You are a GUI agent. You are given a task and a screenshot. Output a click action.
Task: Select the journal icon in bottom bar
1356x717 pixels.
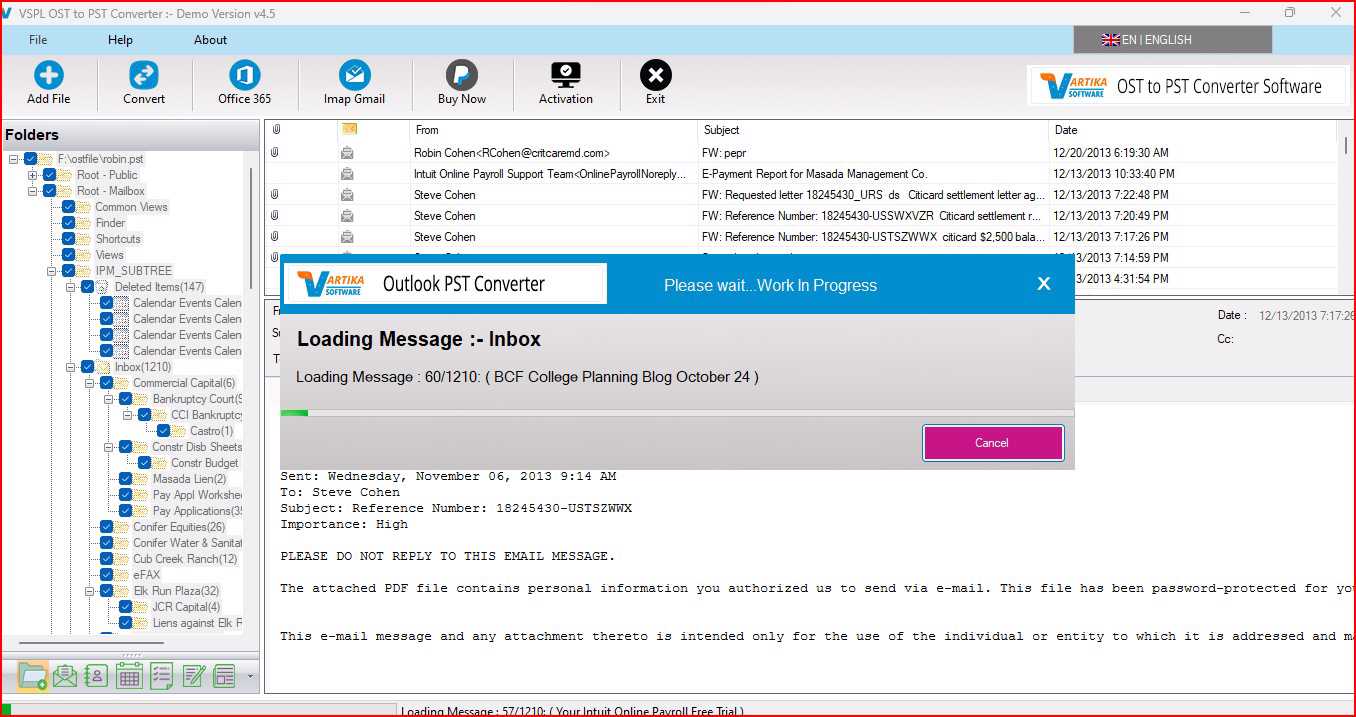[224, 676]
